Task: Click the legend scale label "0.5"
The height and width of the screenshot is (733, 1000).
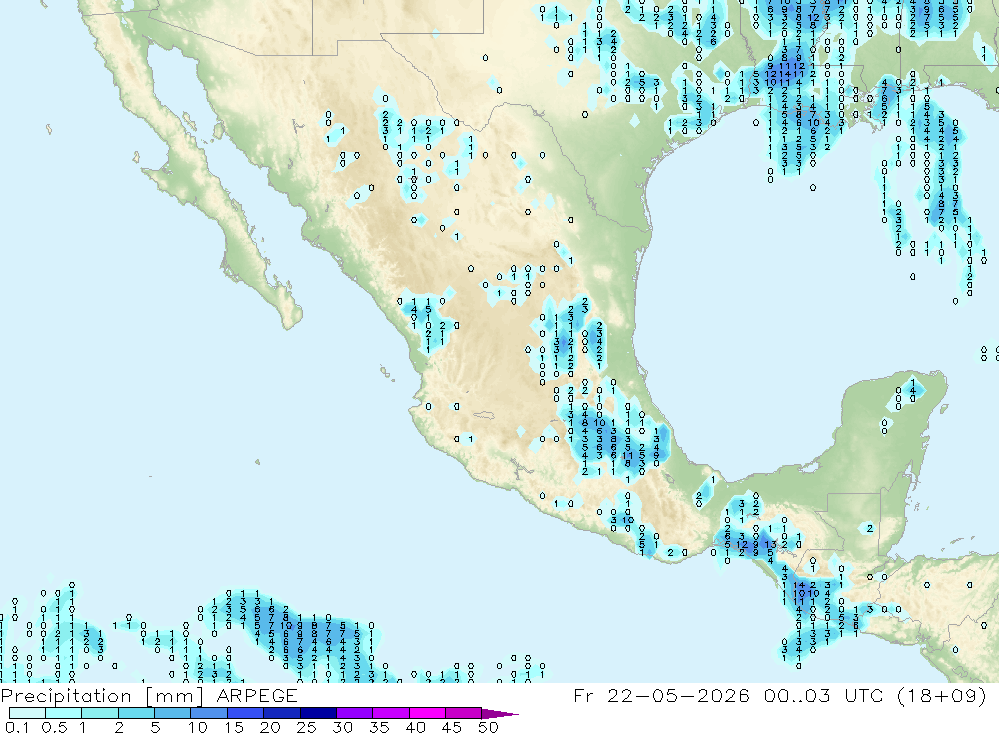Action: (x=54, y=727)
